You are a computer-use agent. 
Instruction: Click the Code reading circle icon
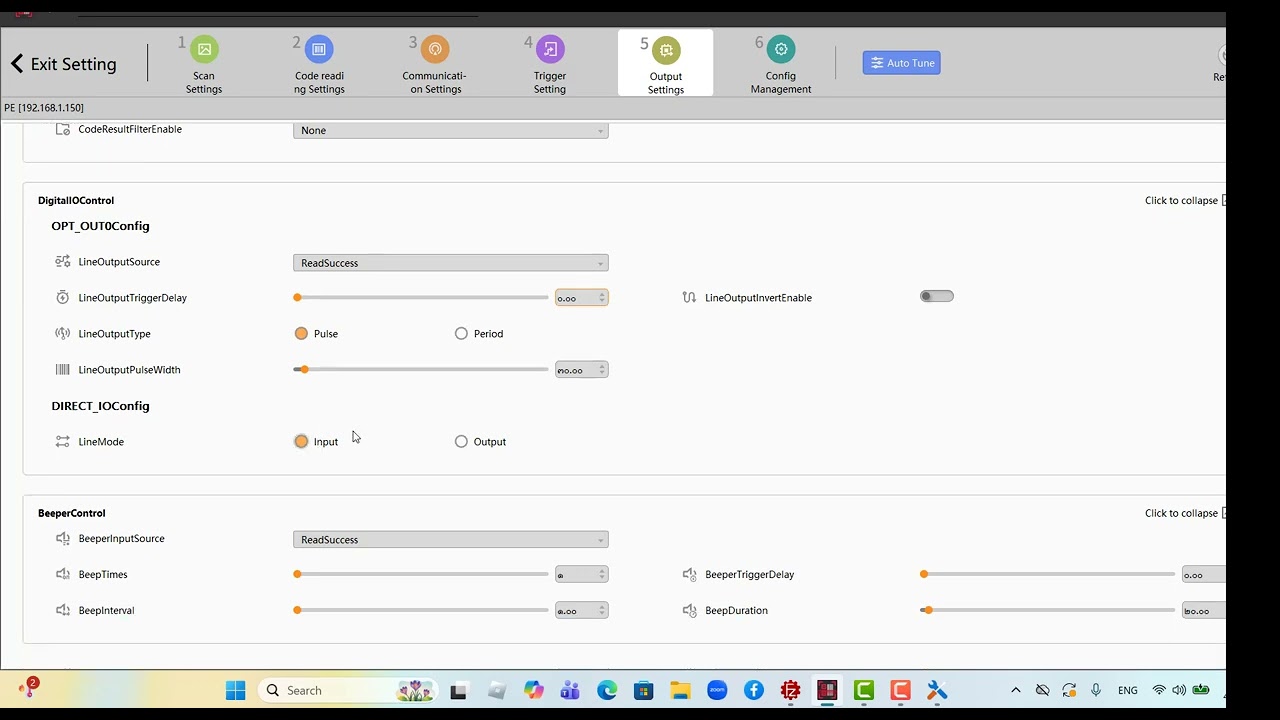(x=319, y=49)
